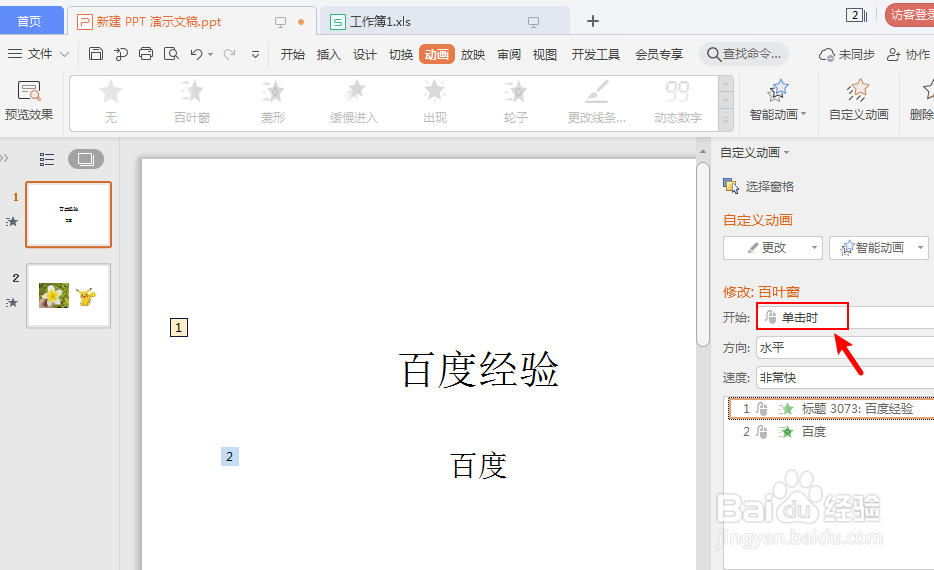Open the 审阅 ribbon tab
Viewport: 934px width, 570px height.
509,55
